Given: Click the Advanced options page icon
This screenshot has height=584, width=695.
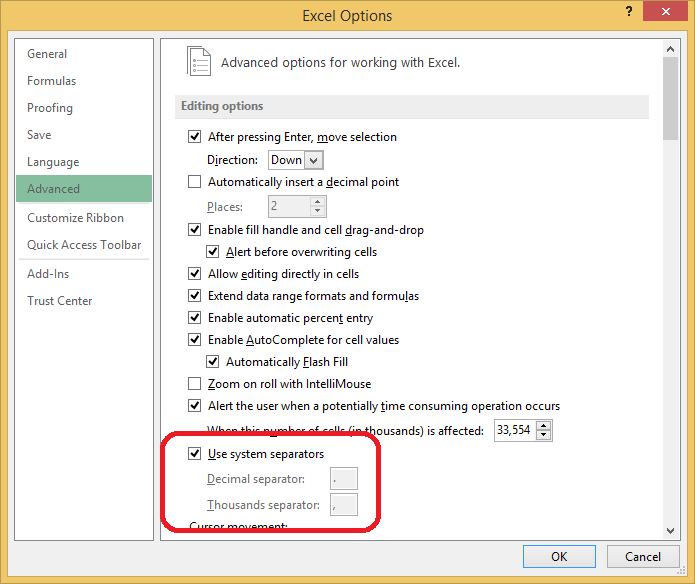Looking at the screenshot, I should 199,61.
